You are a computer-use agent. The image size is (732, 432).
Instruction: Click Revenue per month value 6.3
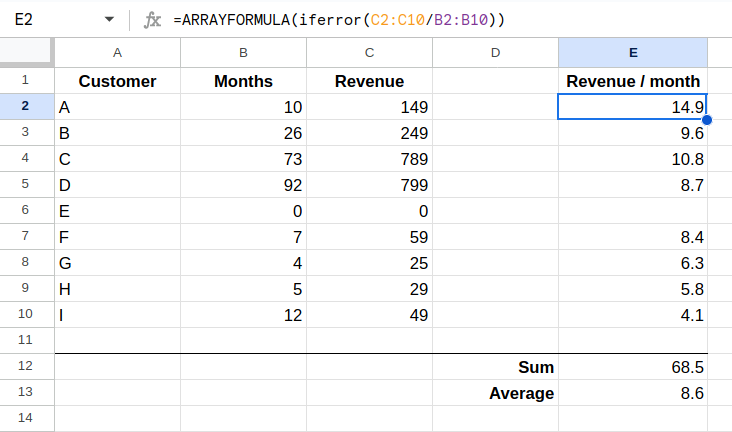[x=633, y=262]
